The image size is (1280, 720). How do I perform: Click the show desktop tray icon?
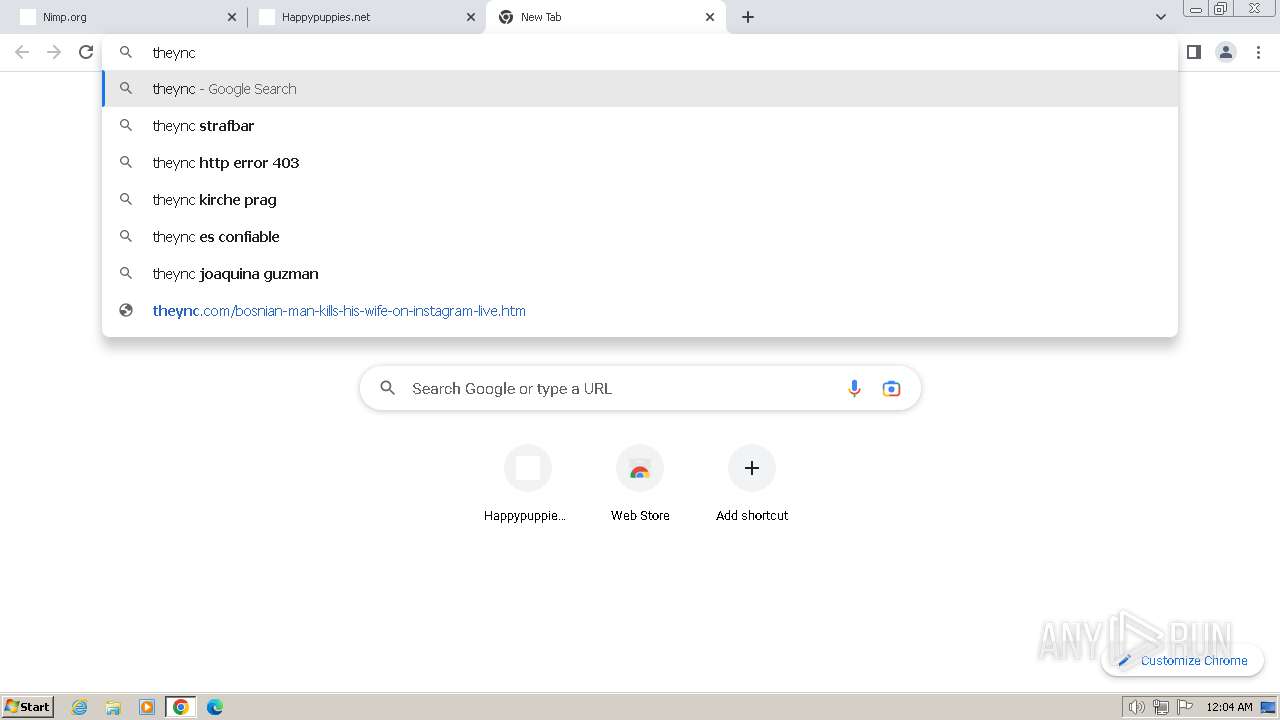(1269, 707)
